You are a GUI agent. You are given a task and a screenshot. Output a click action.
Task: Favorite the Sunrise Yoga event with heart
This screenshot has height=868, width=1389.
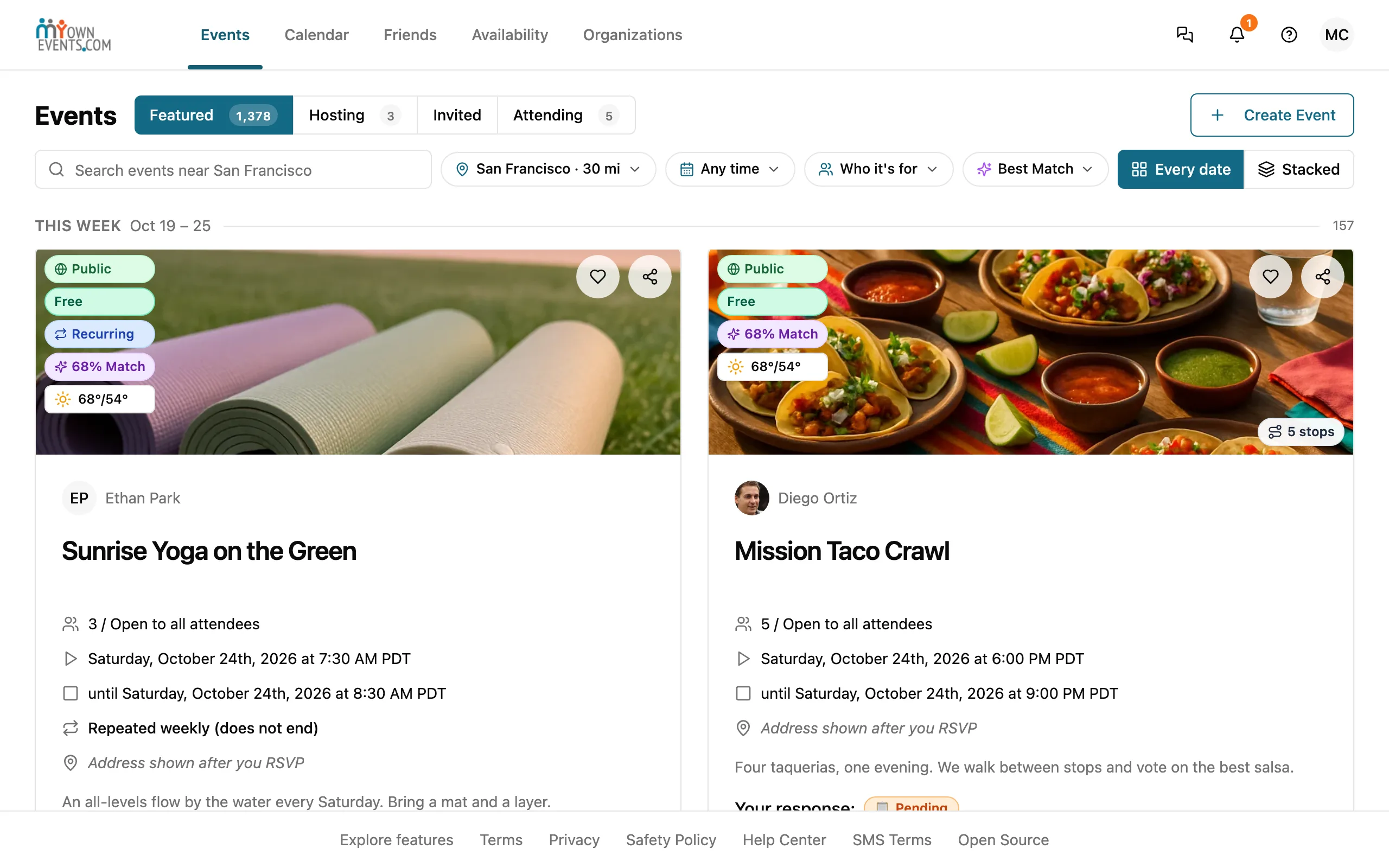tap(597, 277)
